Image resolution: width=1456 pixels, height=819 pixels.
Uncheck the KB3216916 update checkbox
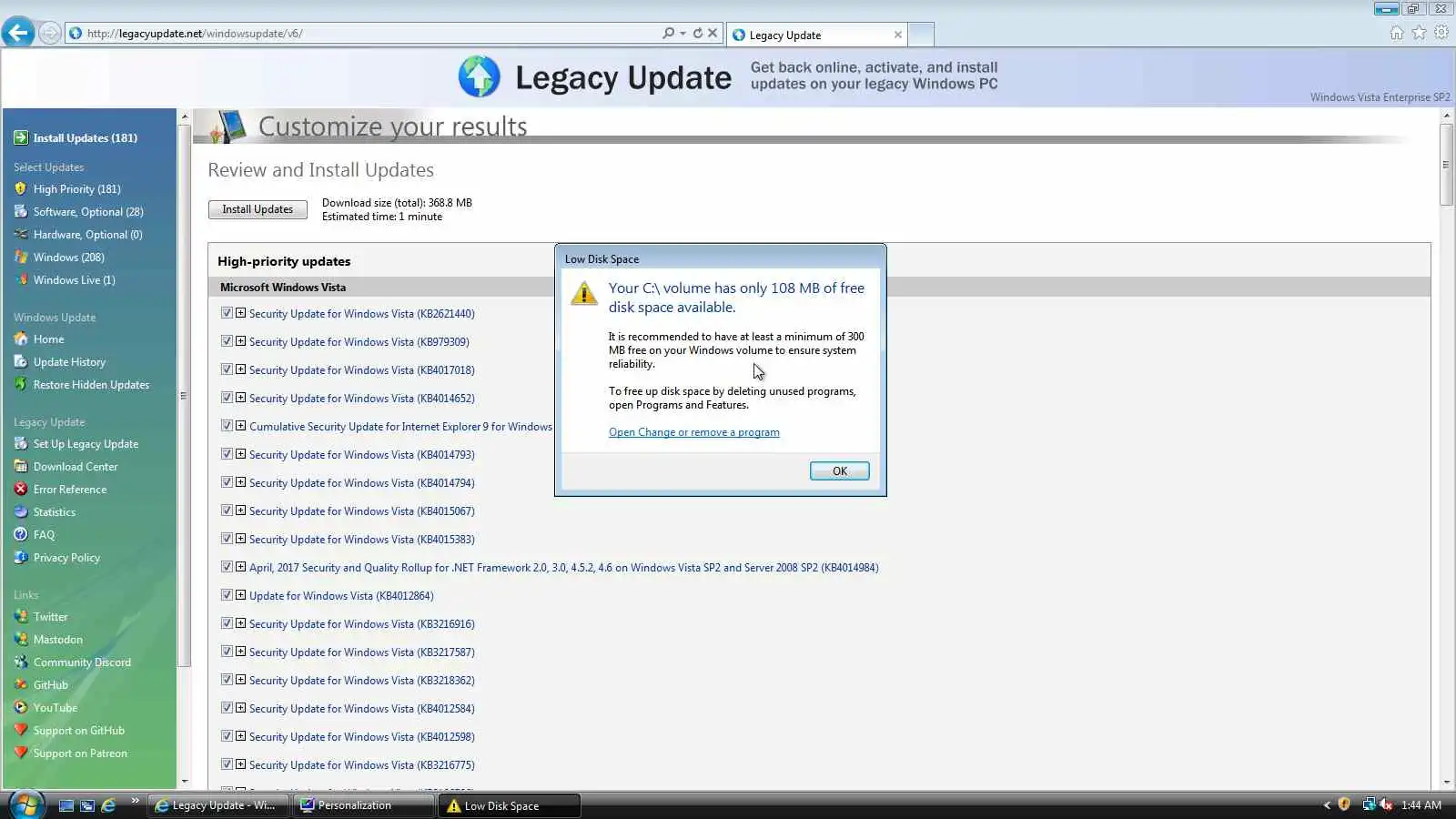227,623
